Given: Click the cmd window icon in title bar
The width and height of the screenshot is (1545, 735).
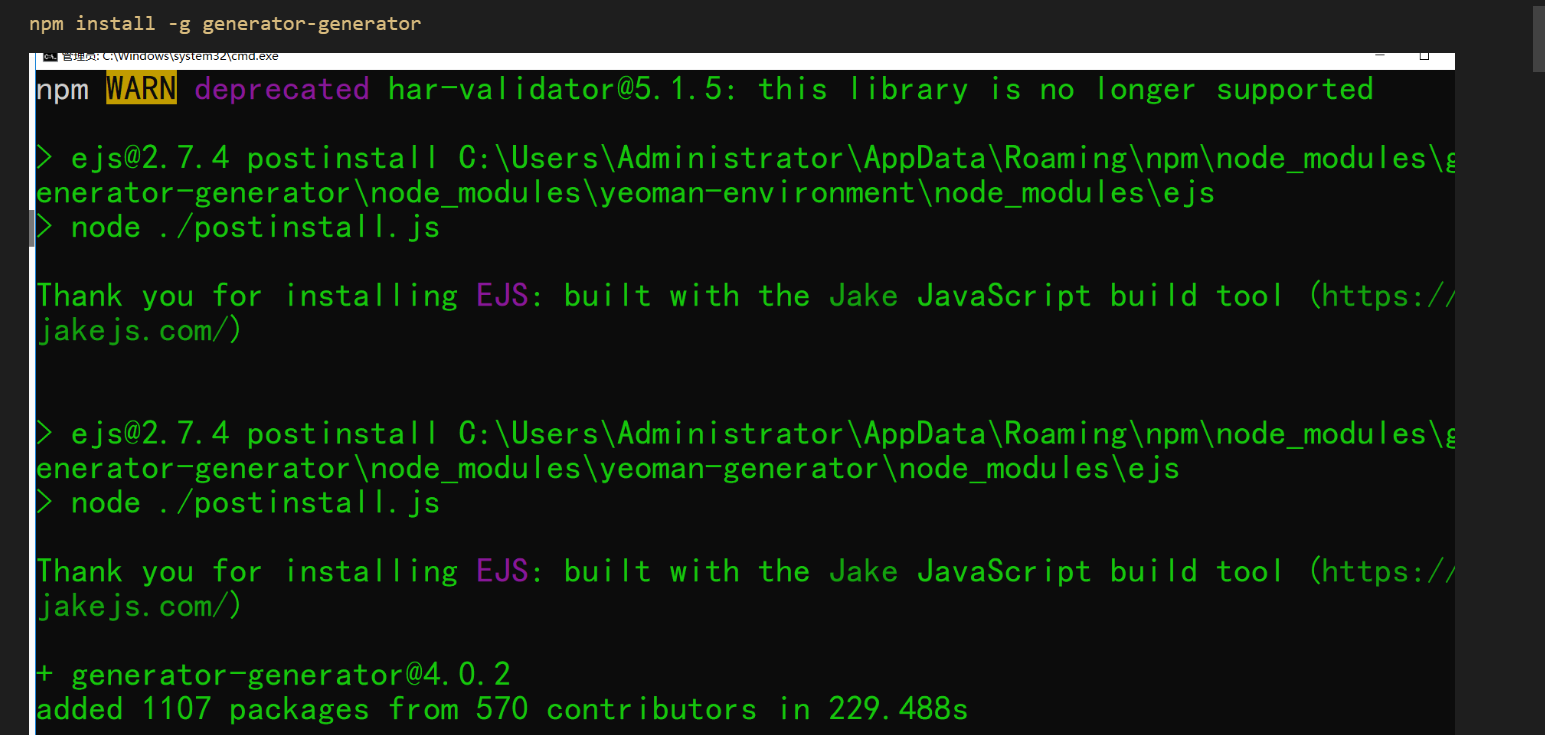Looking at the screenshot, I should pyautogui.click(x=49, y=56).
